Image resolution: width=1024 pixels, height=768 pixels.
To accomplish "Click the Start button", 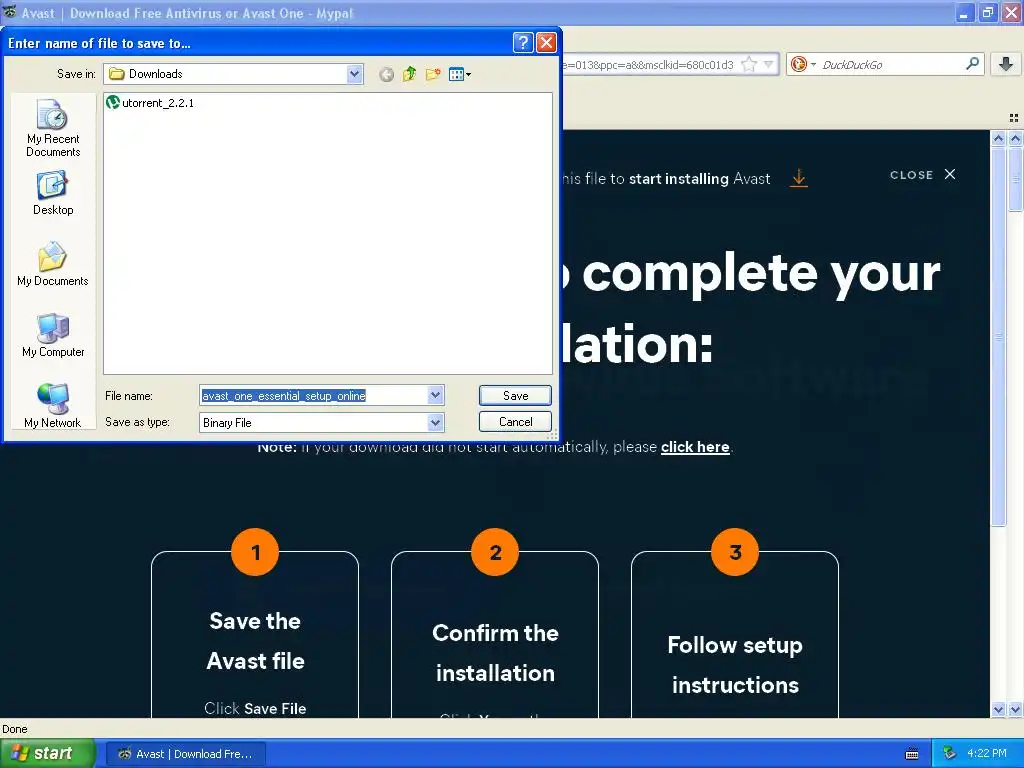I will (47, 754).
